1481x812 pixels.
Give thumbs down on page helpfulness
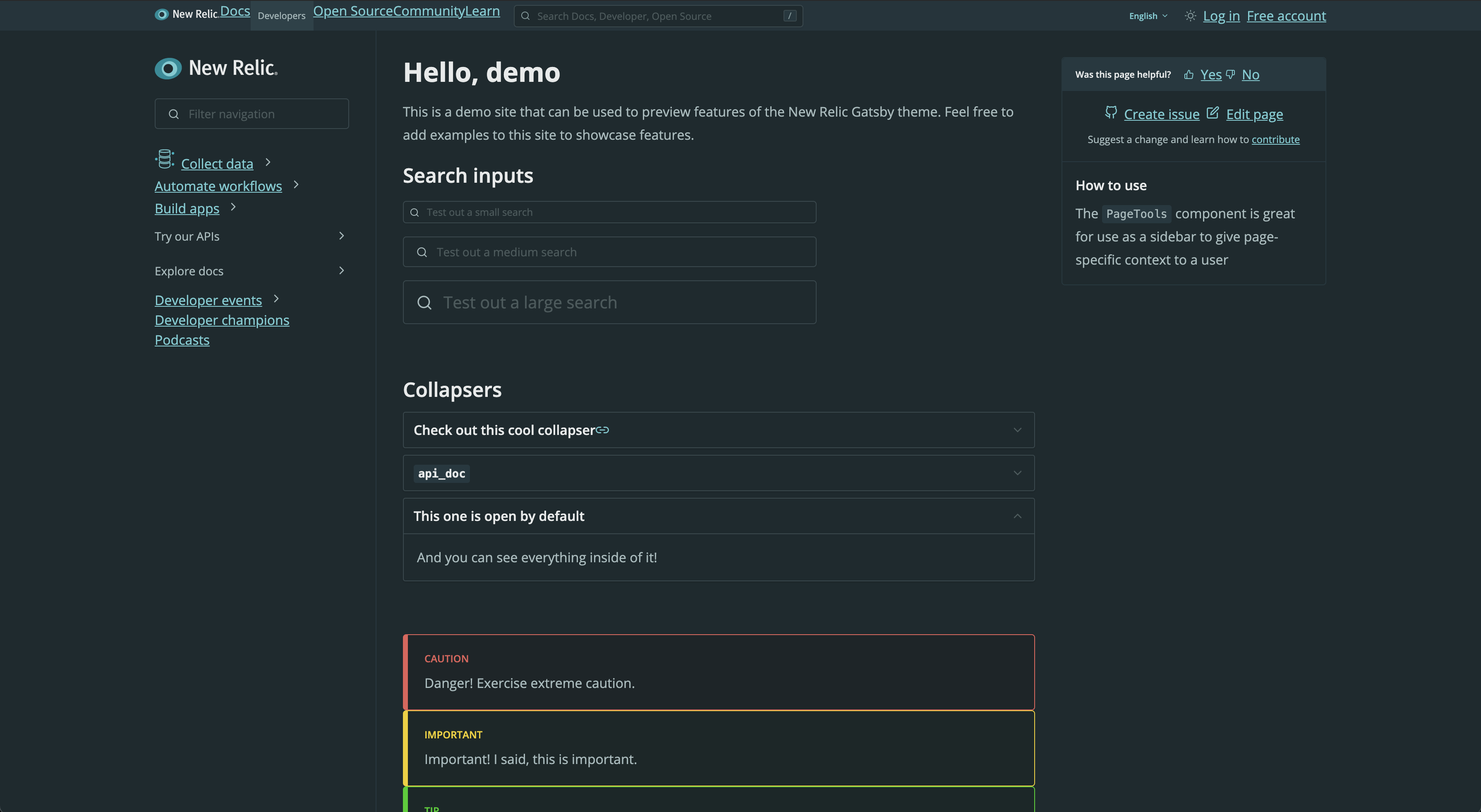click(1231, 74)
